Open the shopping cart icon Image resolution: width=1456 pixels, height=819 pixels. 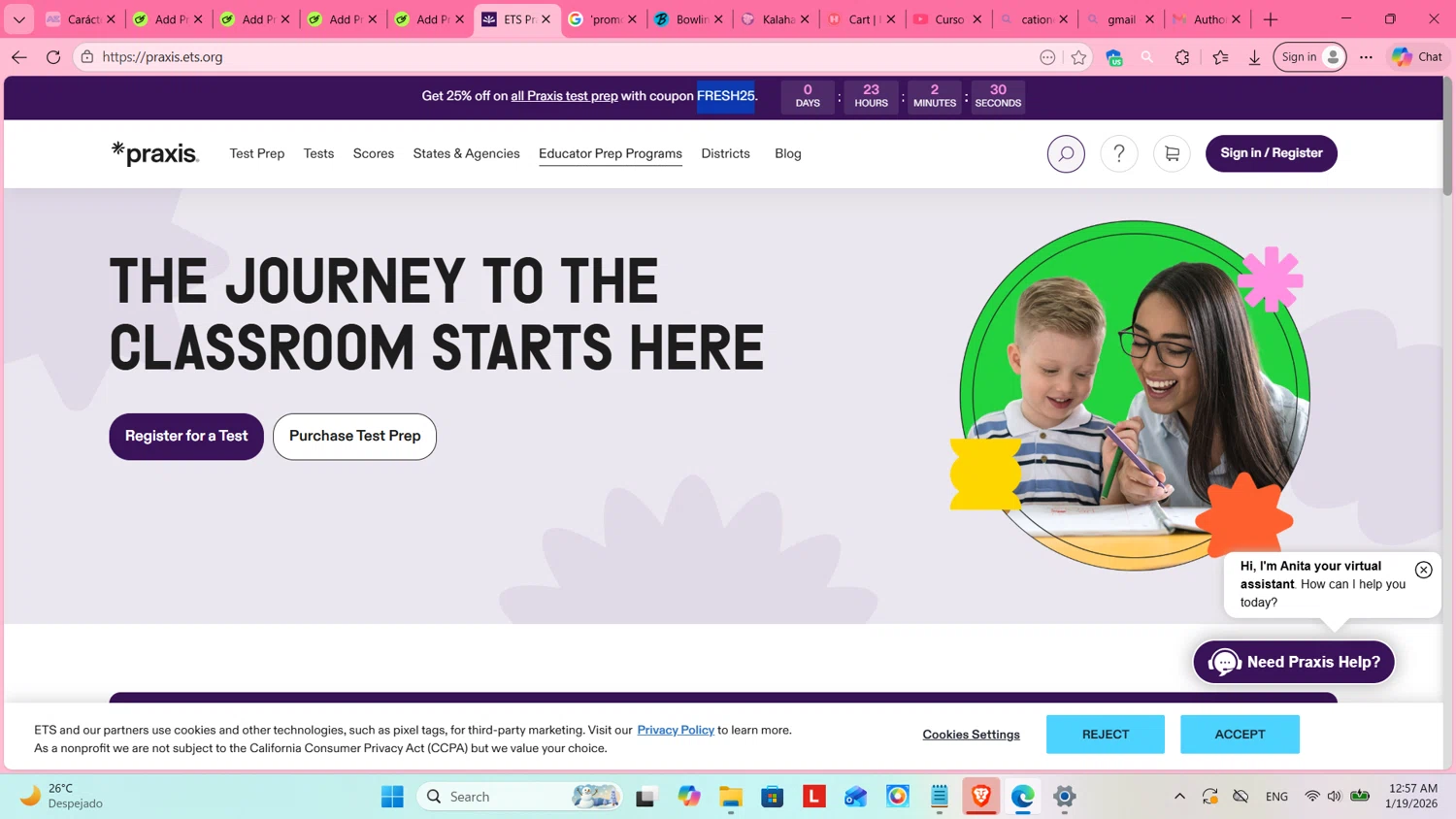click(x=1173, y=153)
